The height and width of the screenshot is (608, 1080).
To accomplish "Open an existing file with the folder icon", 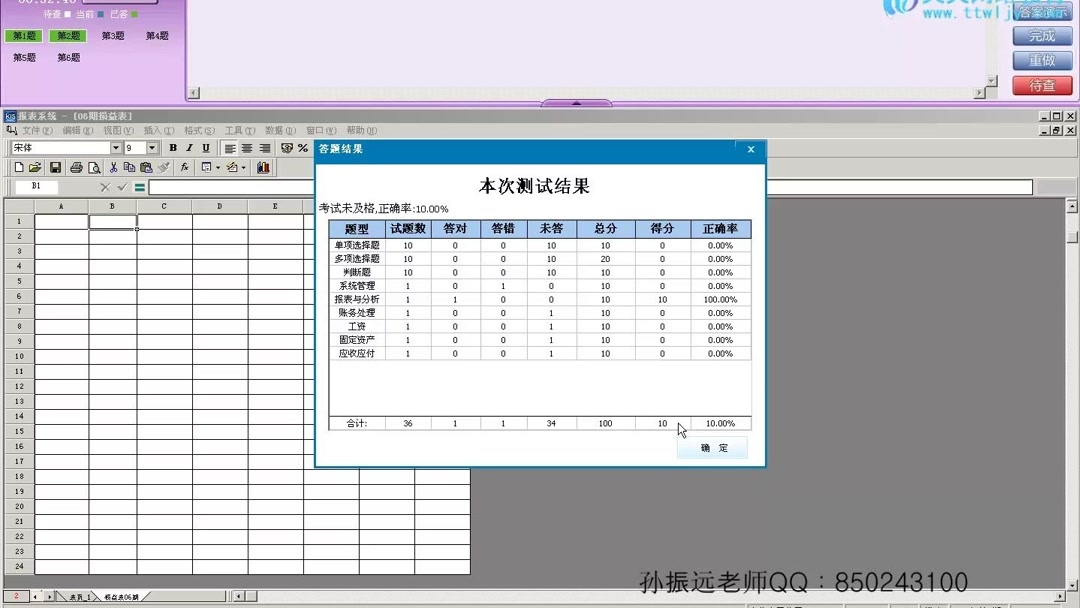I will (x=35, y=167).
